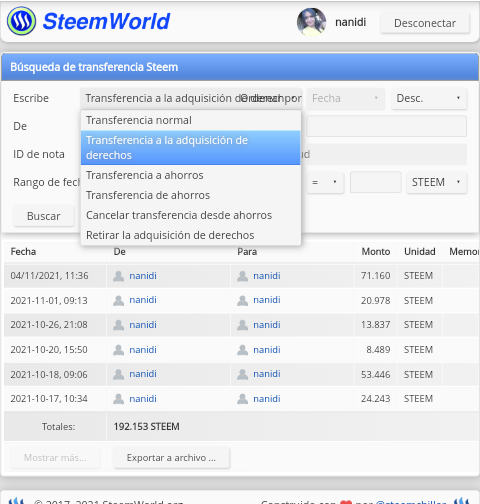Open nanidi's profile avatar picture
Screen dimensions: 480x504
pyautogui.click(x=311, y=22)
